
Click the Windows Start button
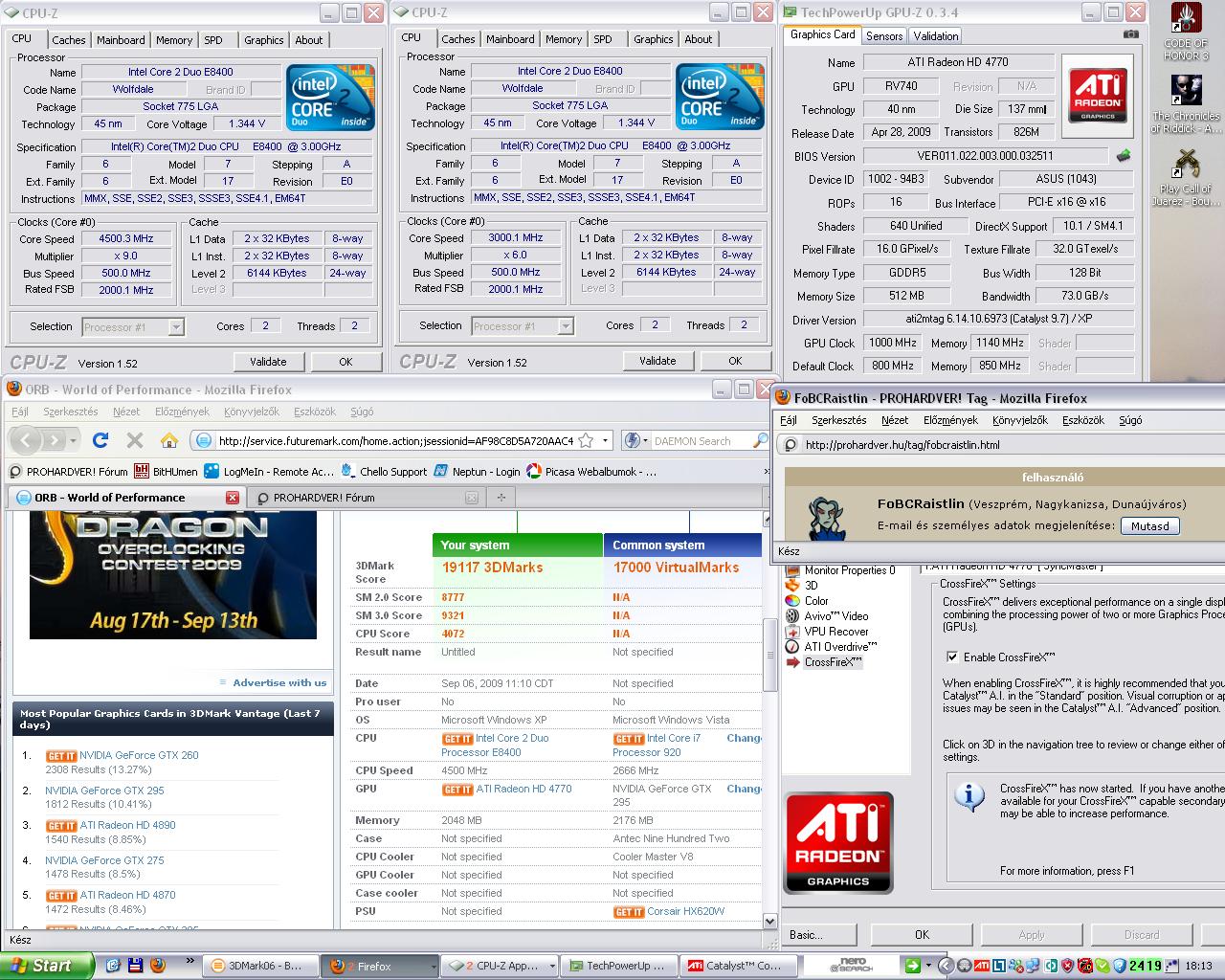47,966
